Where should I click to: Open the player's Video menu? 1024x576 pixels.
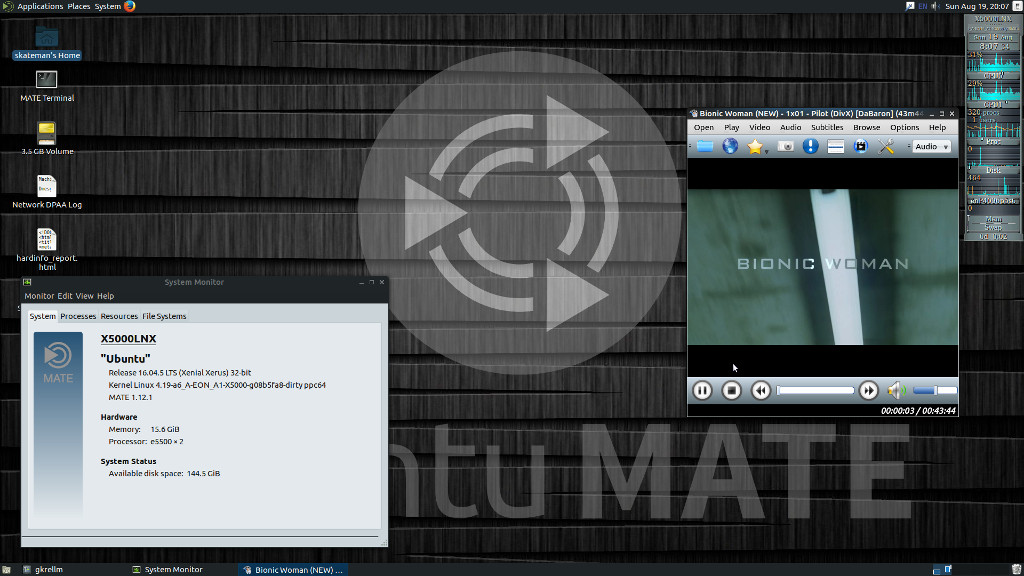[760, 127]
